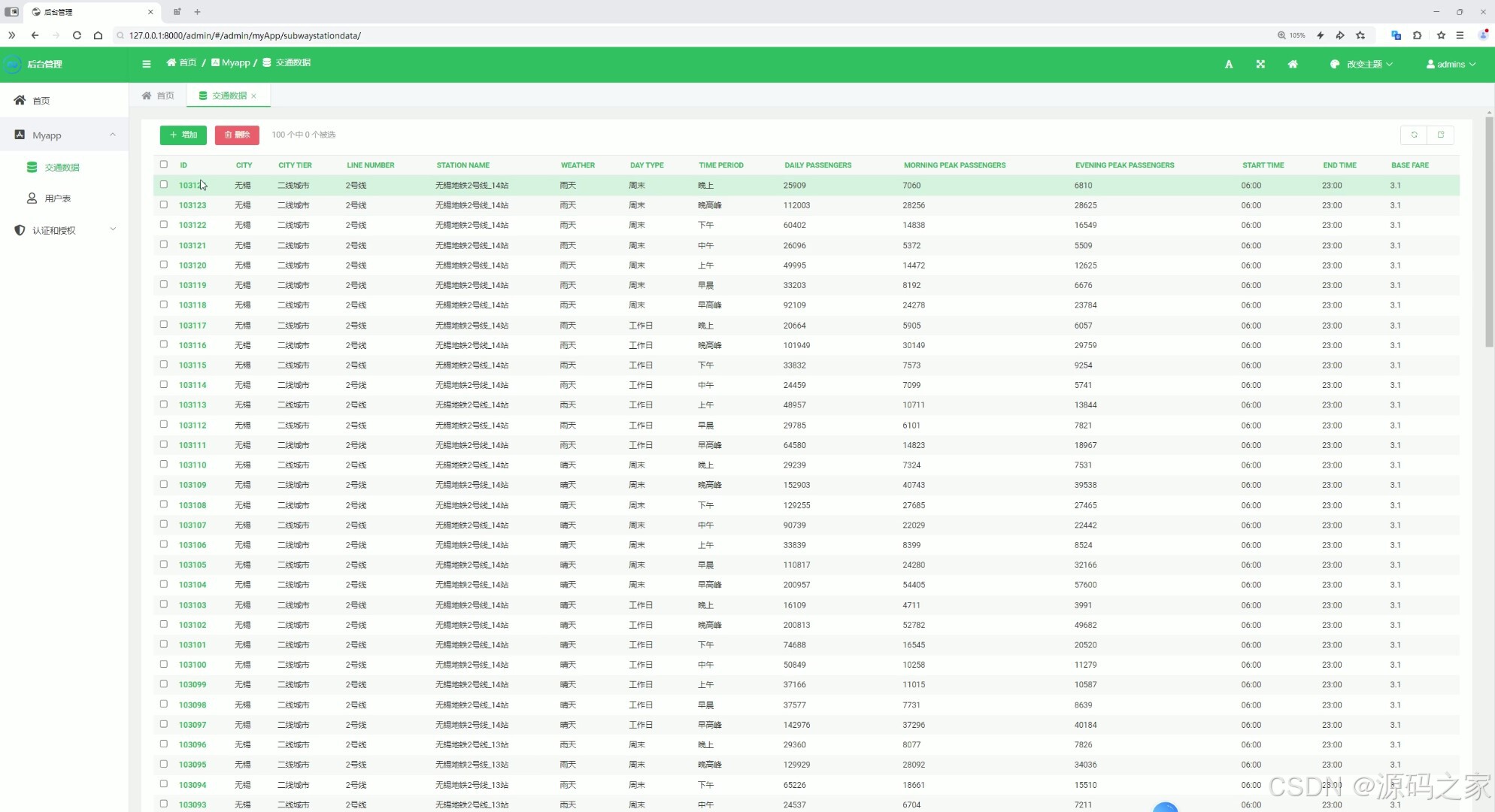Switch to the 首页 tab
Image resolution: width=1495 pixels, height=812 pixels.
158,95
